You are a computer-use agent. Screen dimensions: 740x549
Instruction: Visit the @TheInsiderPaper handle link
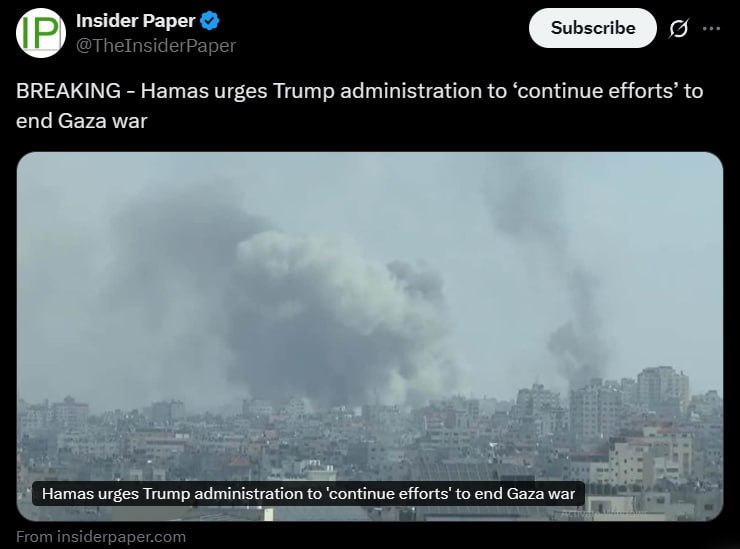(156, 46)
